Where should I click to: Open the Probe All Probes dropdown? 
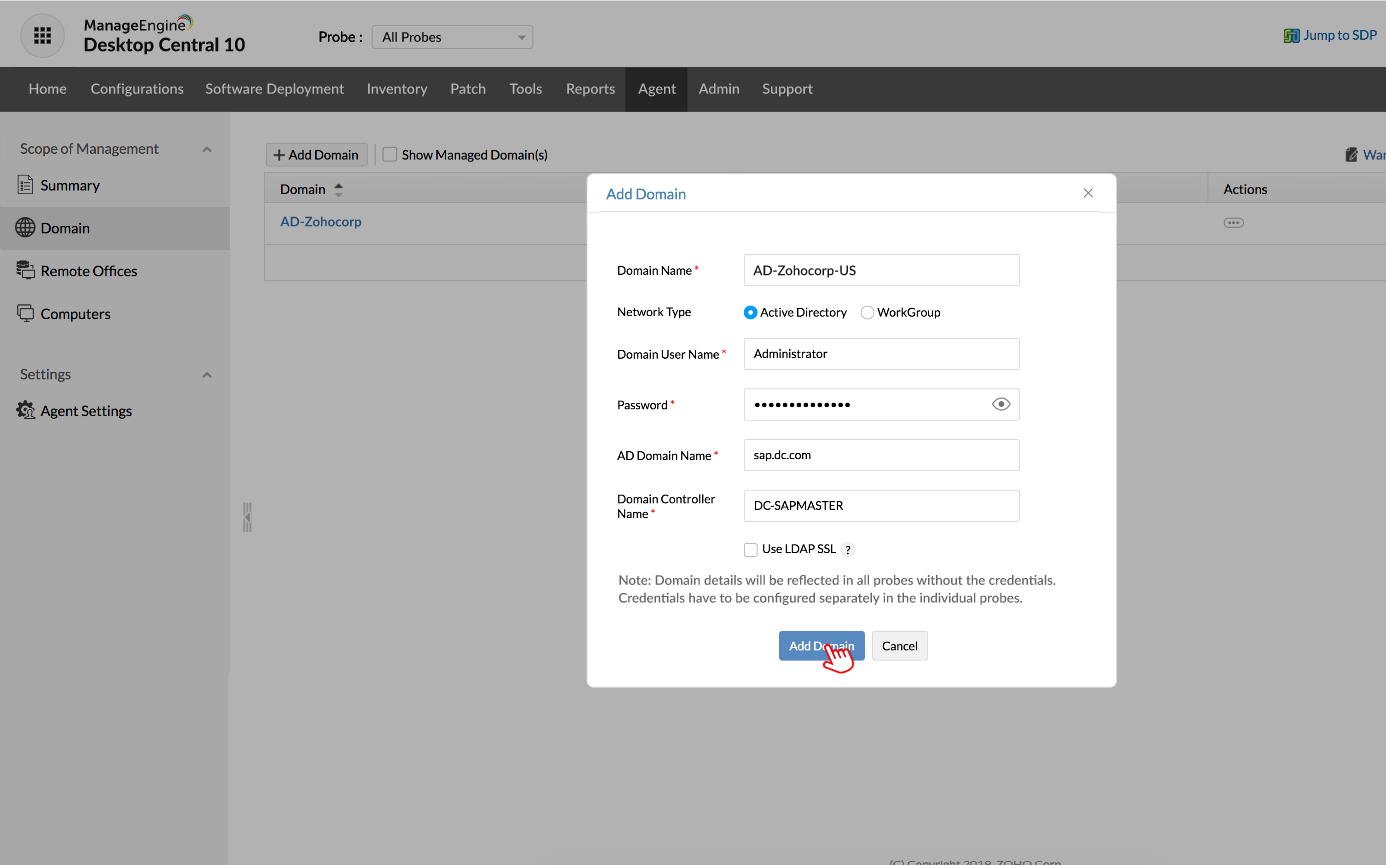(452, 37)
